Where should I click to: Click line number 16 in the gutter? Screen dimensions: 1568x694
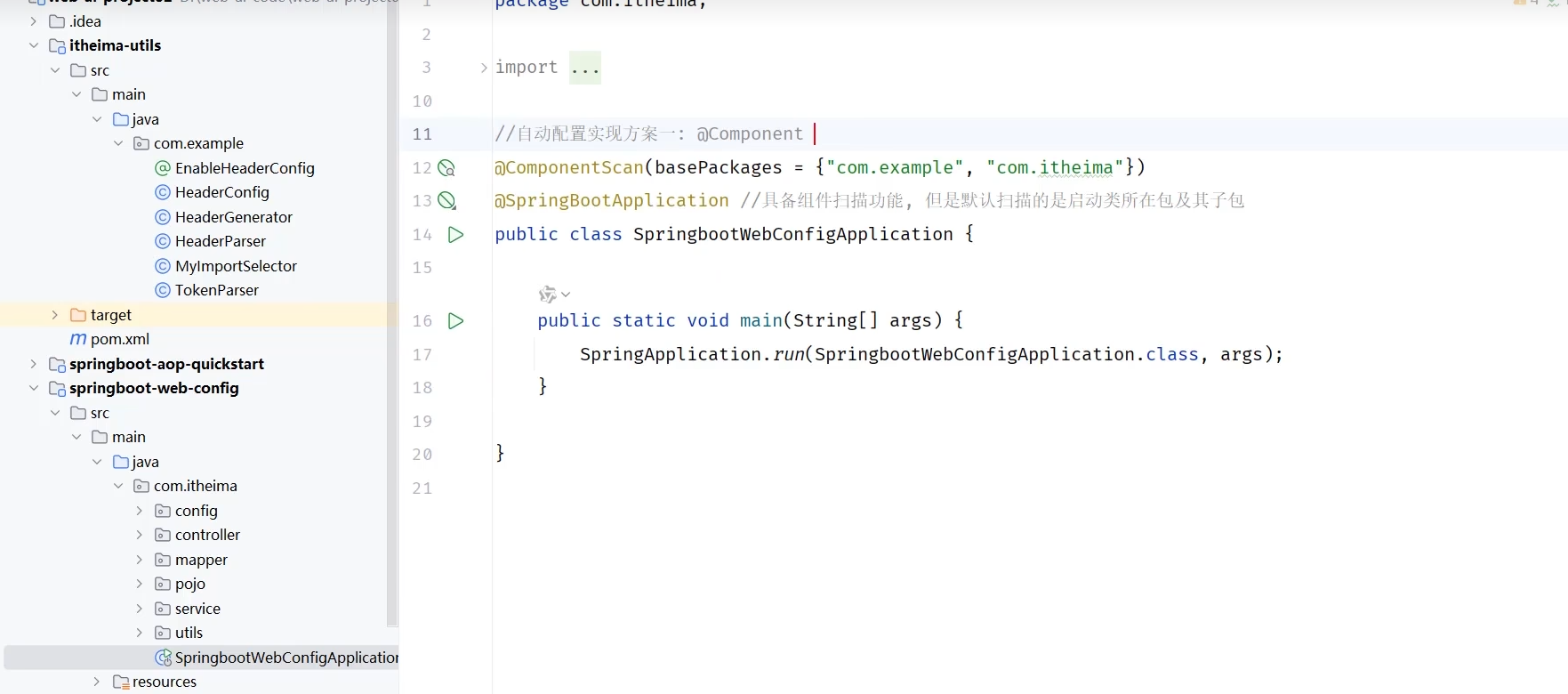coord(422,321)
